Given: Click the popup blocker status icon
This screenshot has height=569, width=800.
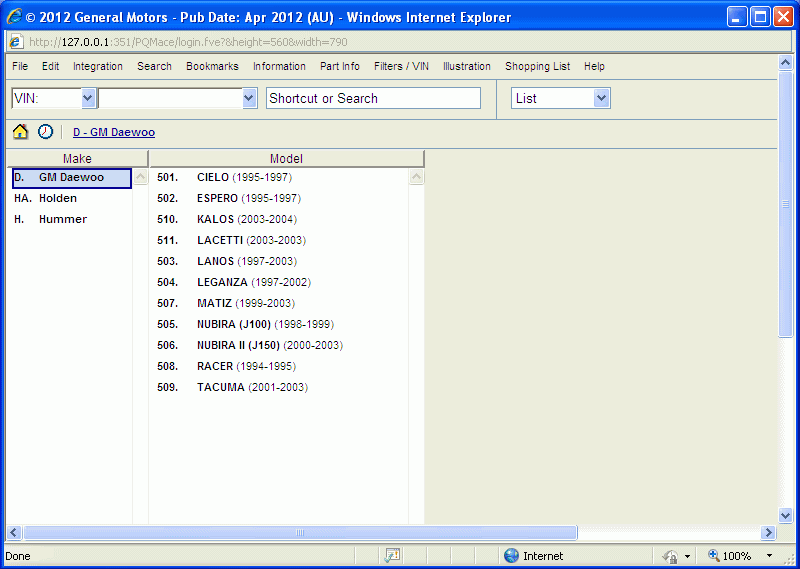Looking at the screenshot, I should click(x=392, y=556).
